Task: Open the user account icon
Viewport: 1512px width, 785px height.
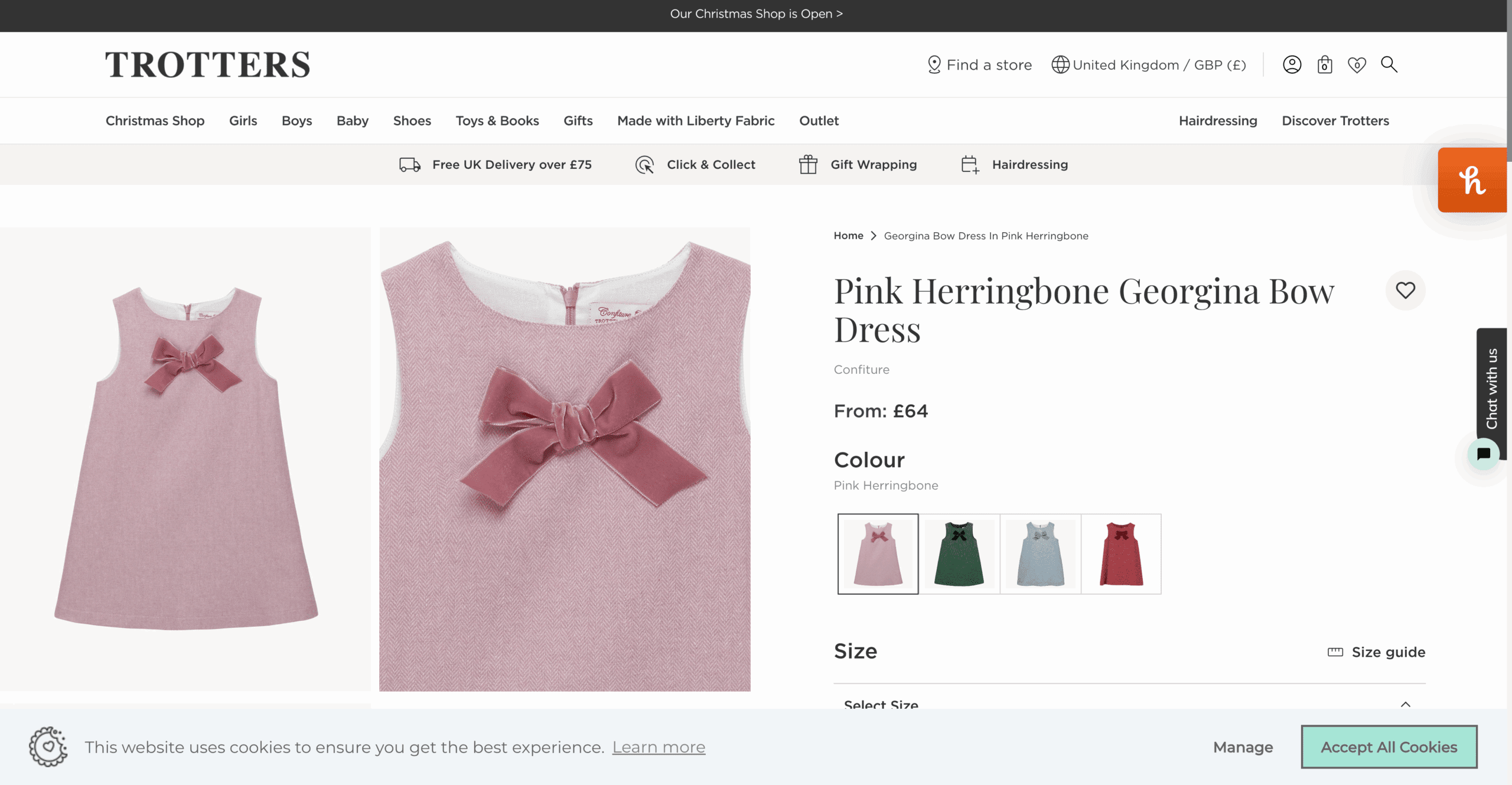Action: click(1292, 64)
